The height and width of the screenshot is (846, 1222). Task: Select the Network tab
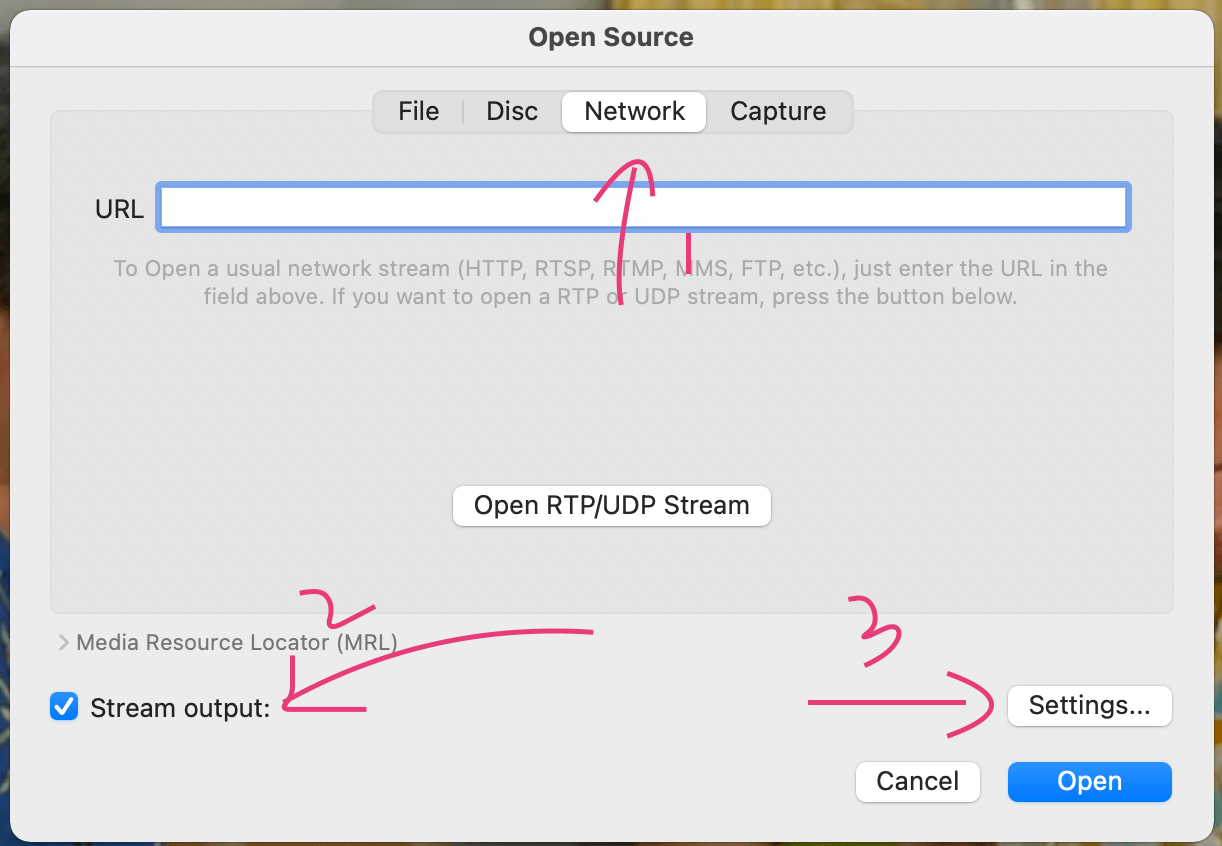click(x=633, y=111)
